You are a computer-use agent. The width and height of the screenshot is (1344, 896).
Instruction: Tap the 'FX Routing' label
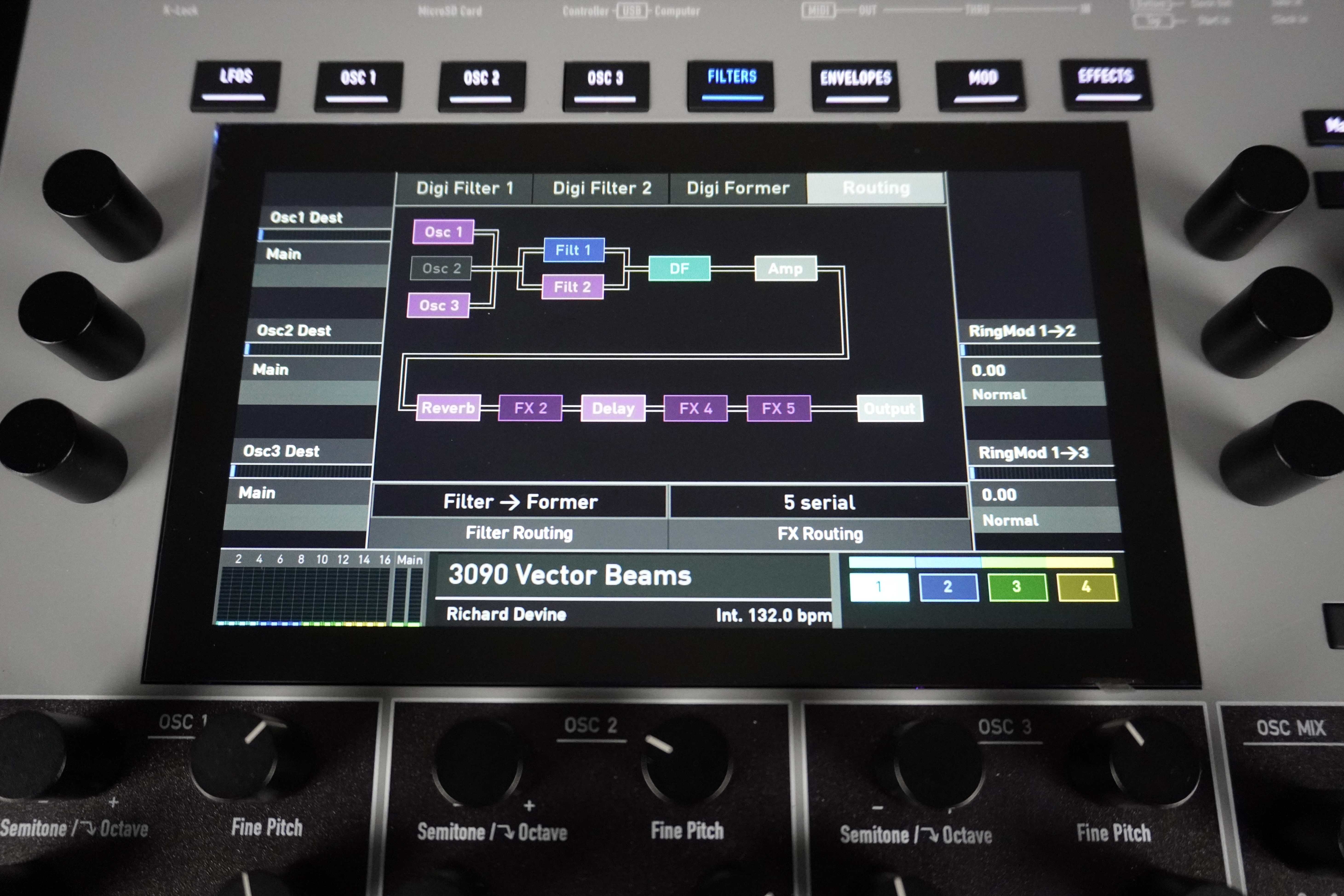click(x=820, y=534)
